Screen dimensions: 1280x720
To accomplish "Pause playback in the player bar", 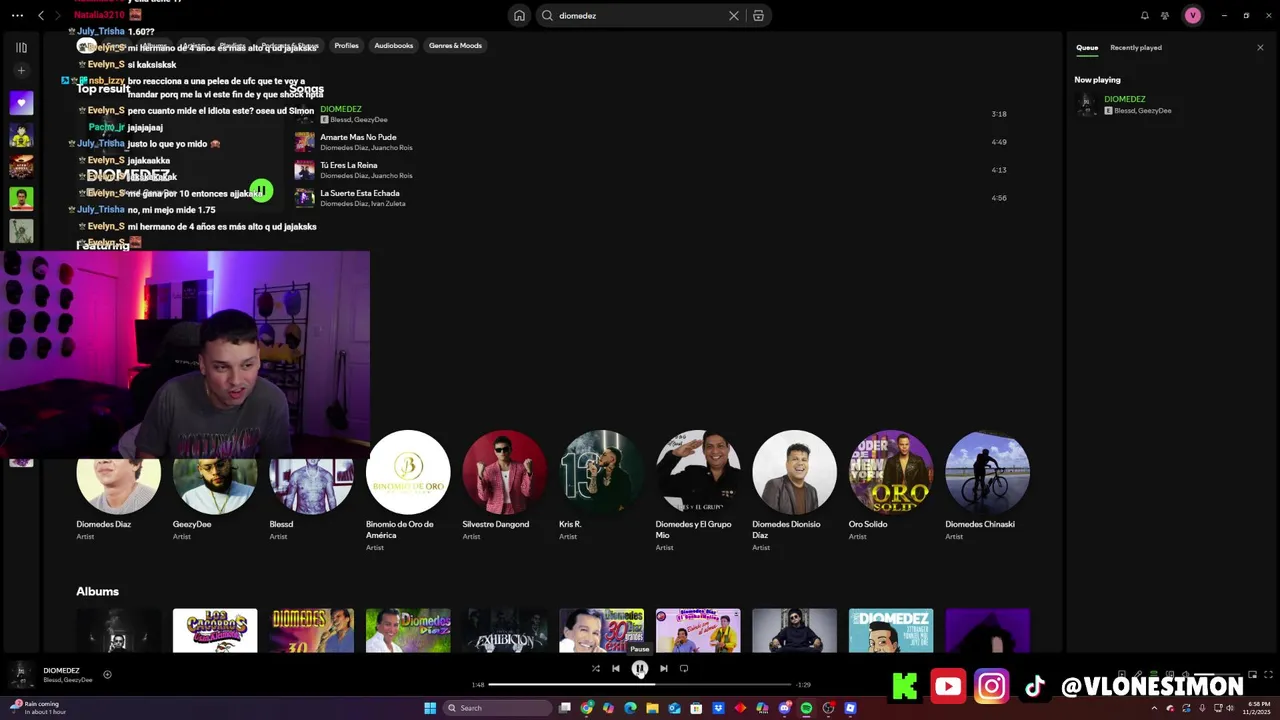I will point(640,669).
